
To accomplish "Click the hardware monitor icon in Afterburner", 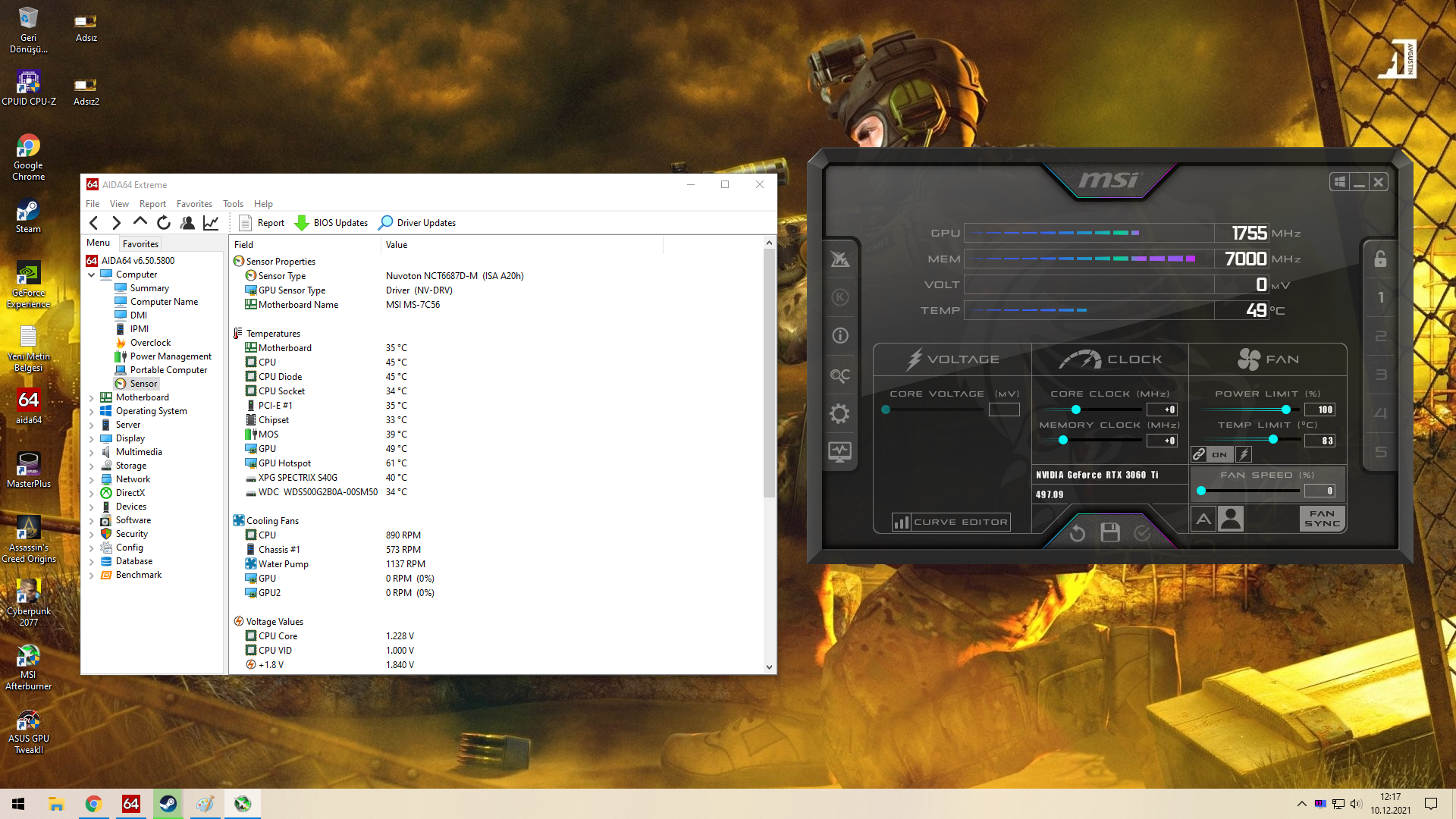I will coord(839,452).
